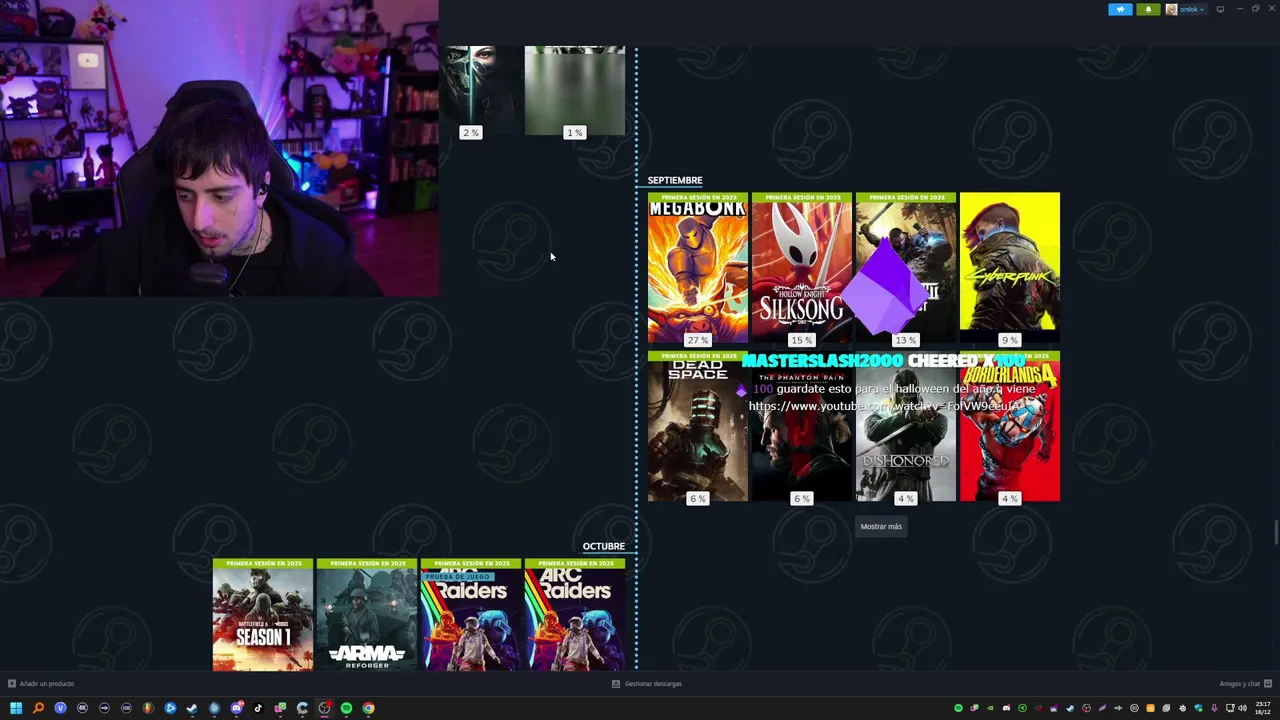Image resolution: width=1280 pixels, height=720 pixels.
Task: Switch to Big Picture mode icon
Action: pos(1220,9)
